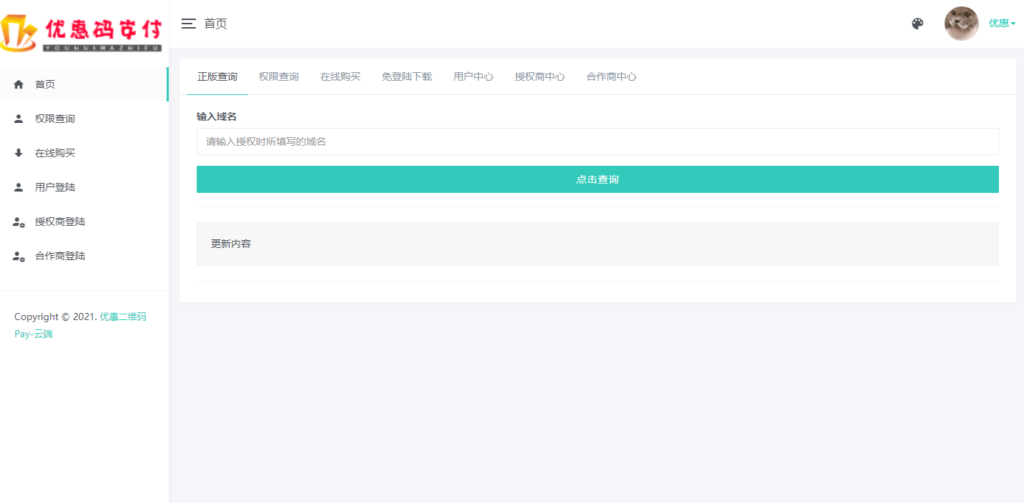Toggle sidebar with the hamburger menu icon
The width and height of the screenshot is (1024, 503).
pos(188,23)
